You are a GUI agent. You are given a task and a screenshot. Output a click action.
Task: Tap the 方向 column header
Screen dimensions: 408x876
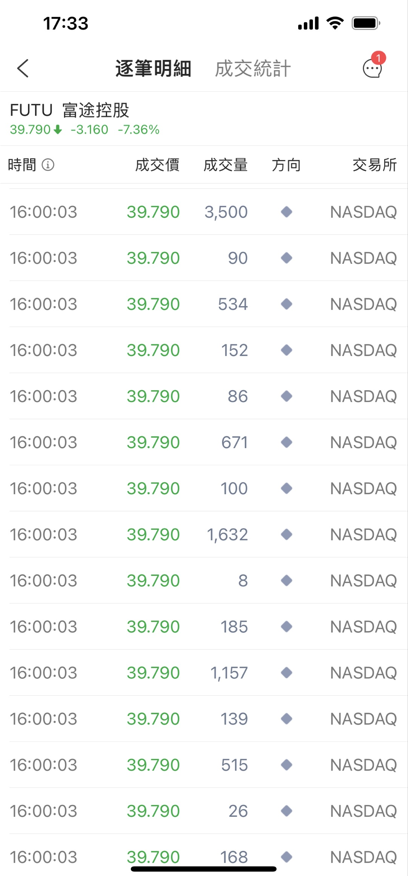(x=287, y=165)
